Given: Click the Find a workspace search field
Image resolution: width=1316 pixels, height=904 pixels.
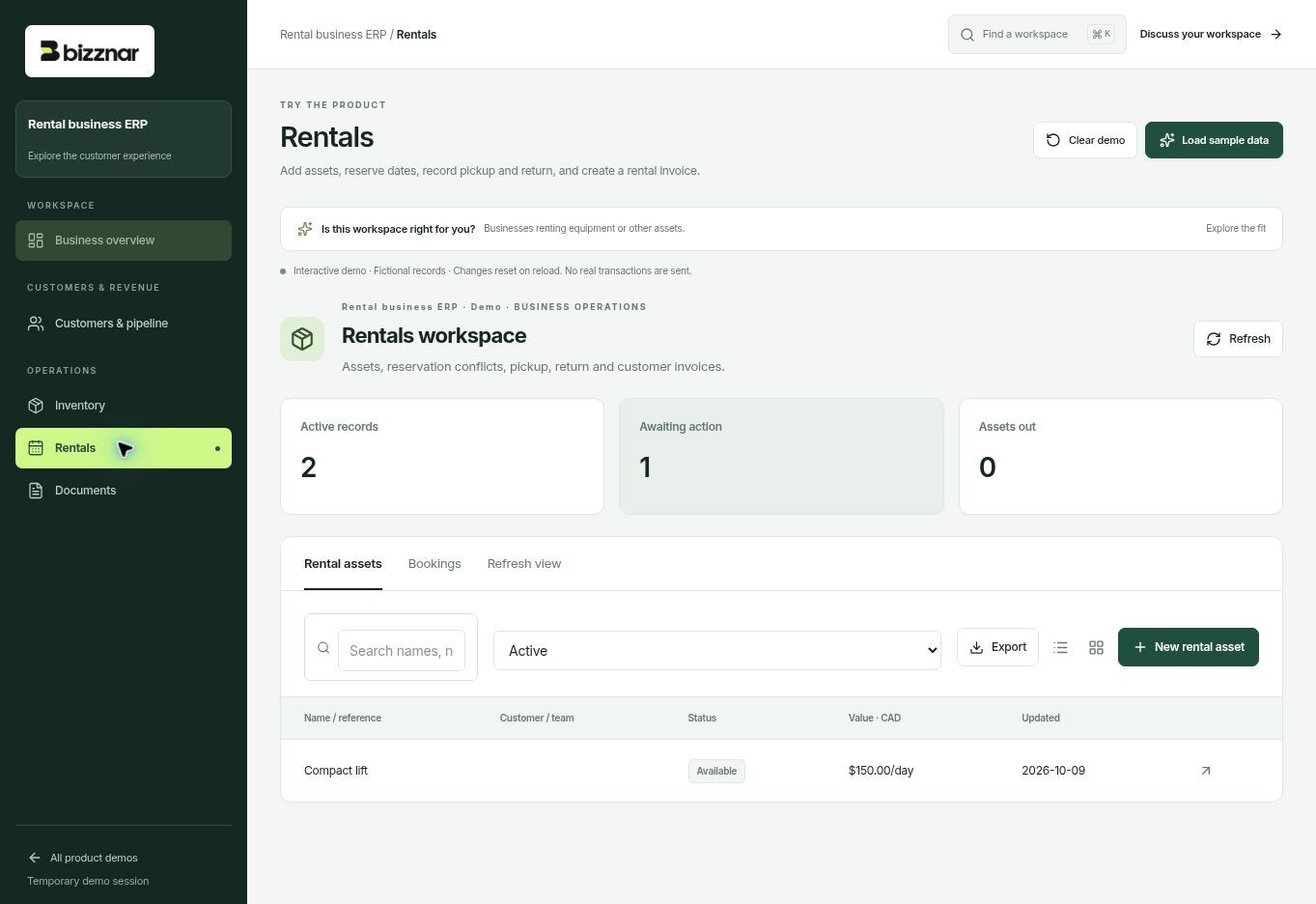Looking at the screenshot, I should (x=1037, y=34).
